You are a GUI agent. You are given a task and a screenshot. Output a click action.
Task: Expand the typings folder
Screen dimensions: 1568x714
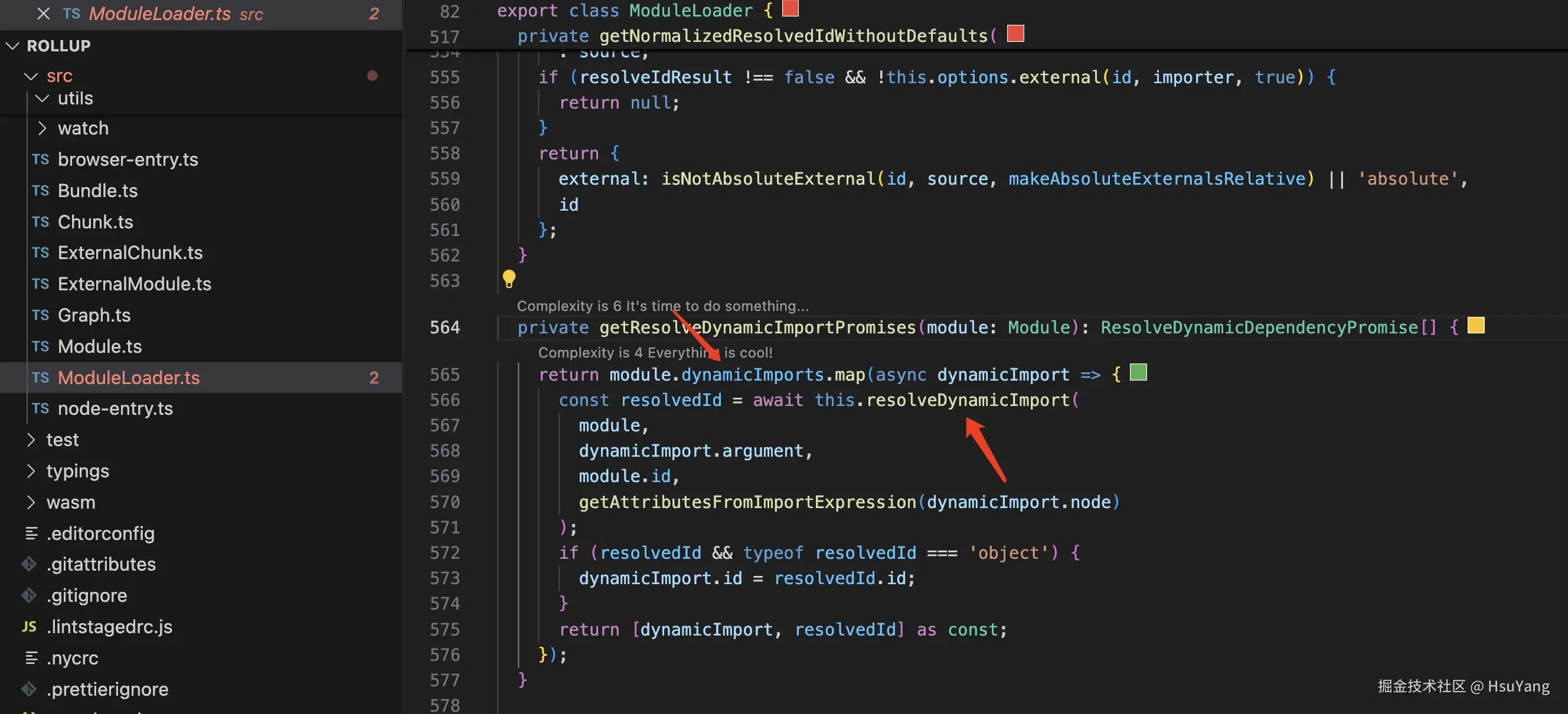tap(32, 471)
